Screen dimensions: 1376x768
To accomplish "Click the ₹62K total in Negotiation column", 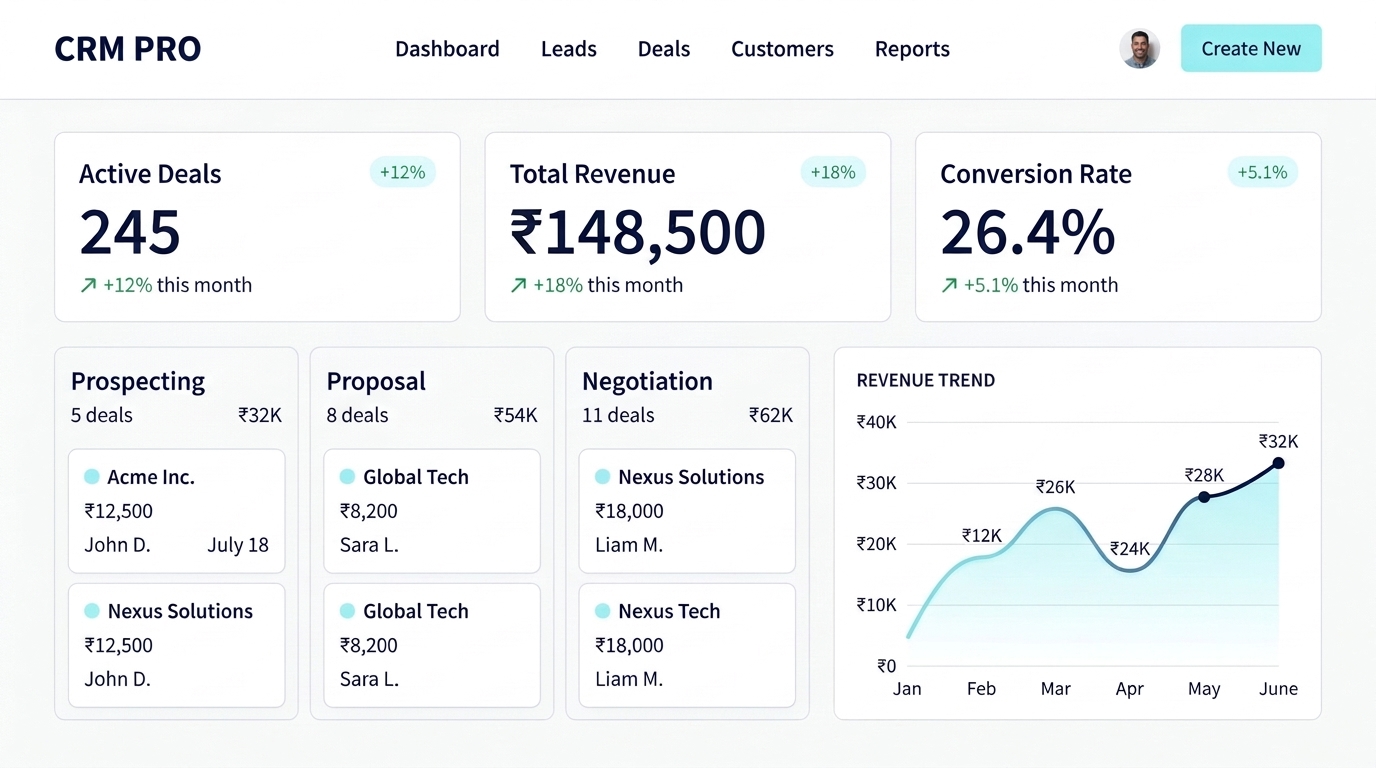I will [771, 415].
